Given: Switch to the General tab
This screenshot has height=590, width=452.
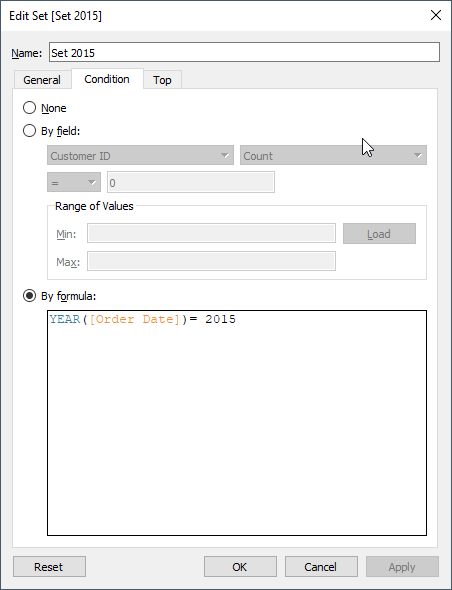Looking at the screenshot, I should (x=42, y=80).
